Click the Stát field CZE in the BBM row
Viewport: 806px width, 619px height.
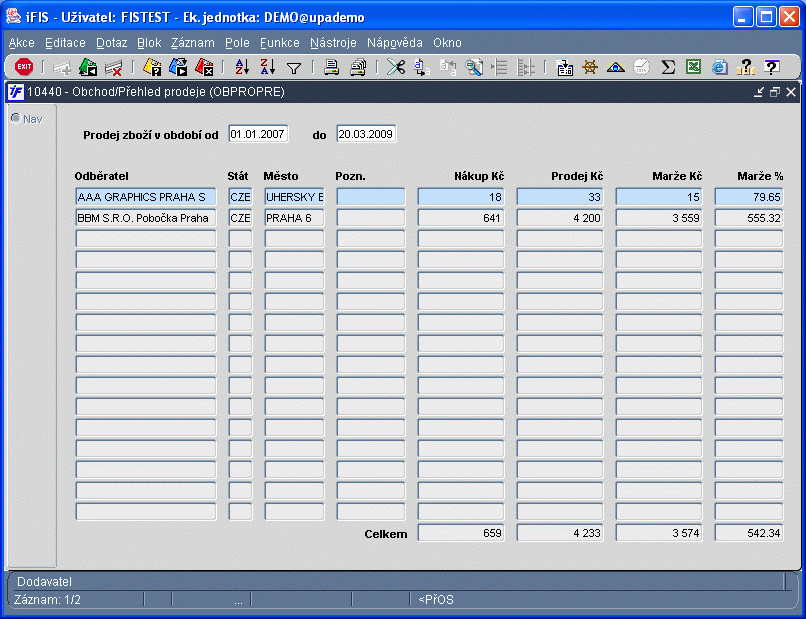tap(241, 218)
